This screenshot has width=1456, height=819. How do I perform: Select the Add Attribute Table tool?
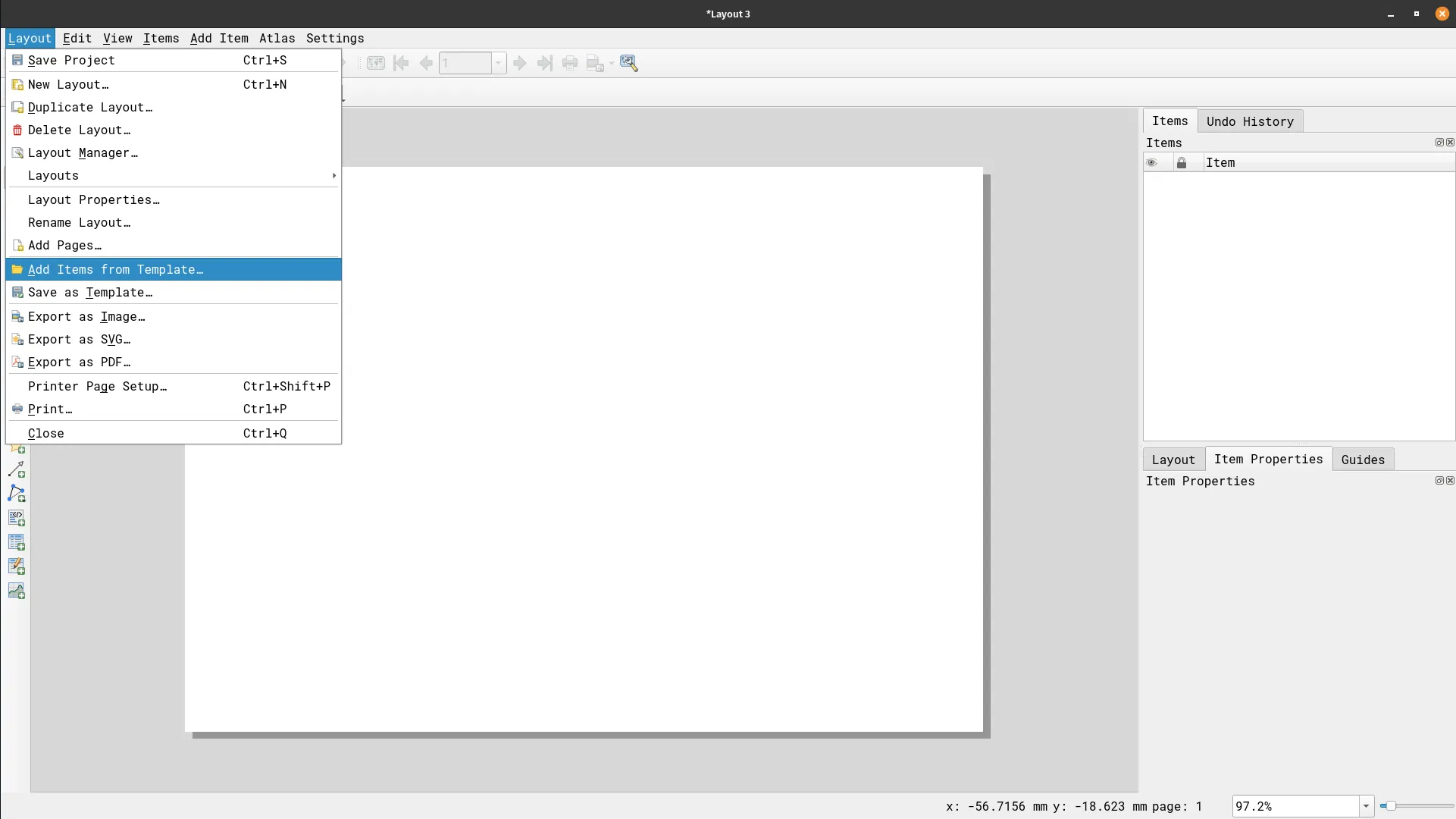(17, 541)
